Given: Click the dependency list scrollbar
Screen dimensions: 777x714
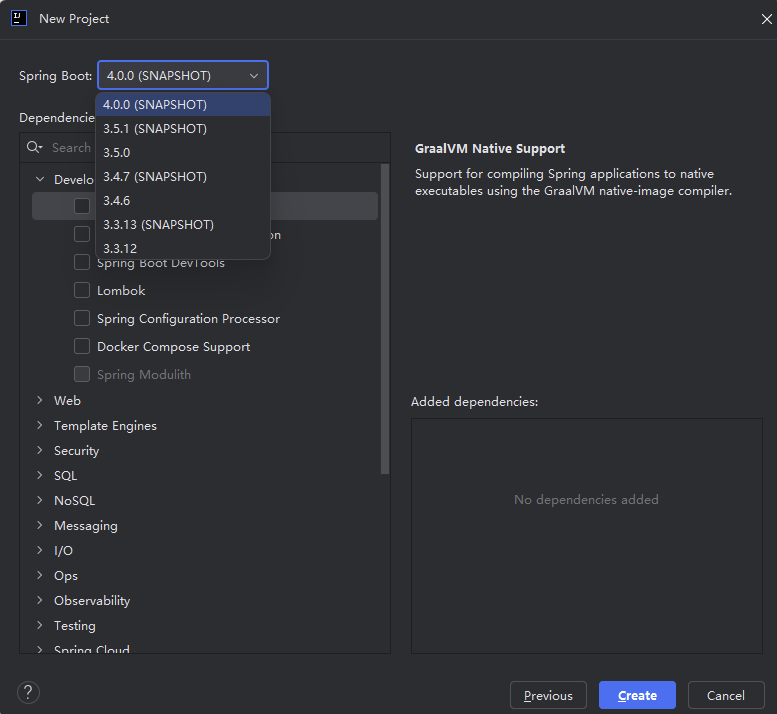Looking at the screenshot, I should (385, 319).
